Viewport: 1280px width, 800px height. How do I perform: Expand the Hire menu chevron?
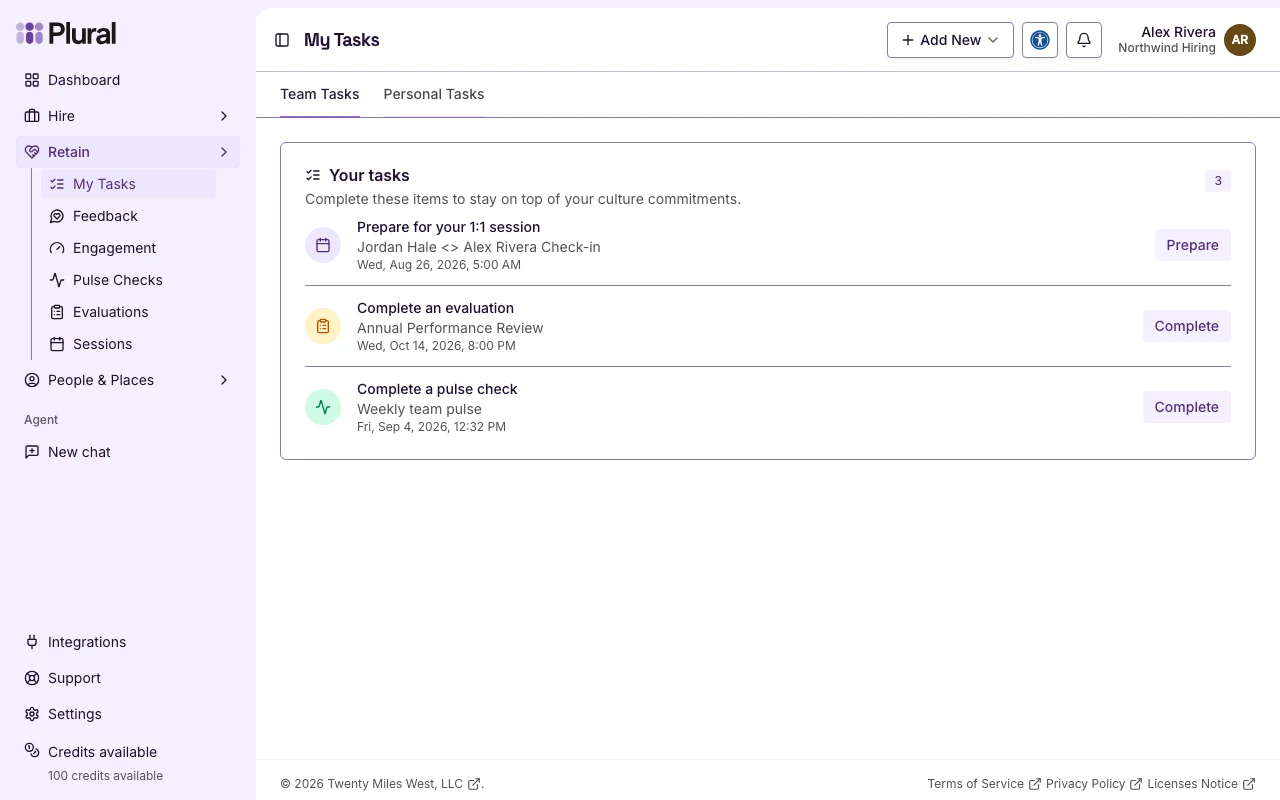[224, 116]
